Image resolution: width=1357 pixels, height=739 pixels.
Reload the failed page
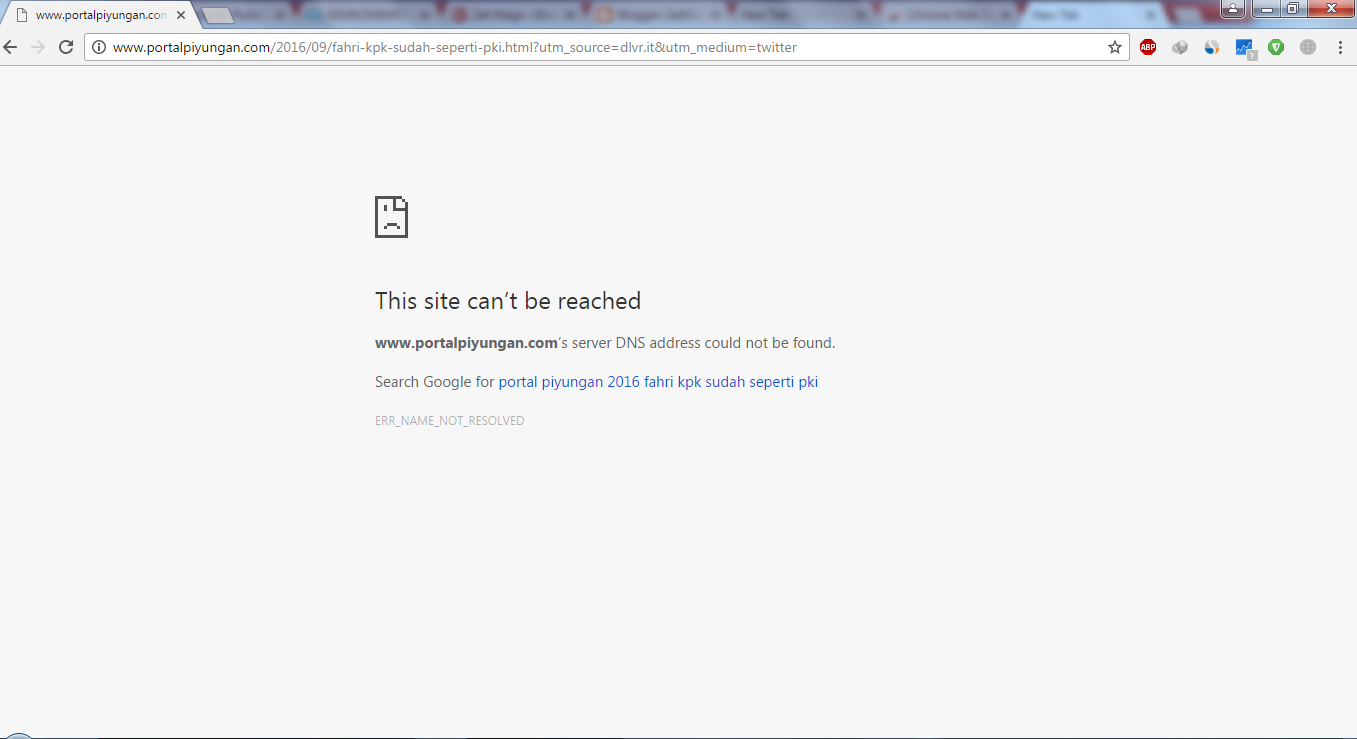click(66, 47)
